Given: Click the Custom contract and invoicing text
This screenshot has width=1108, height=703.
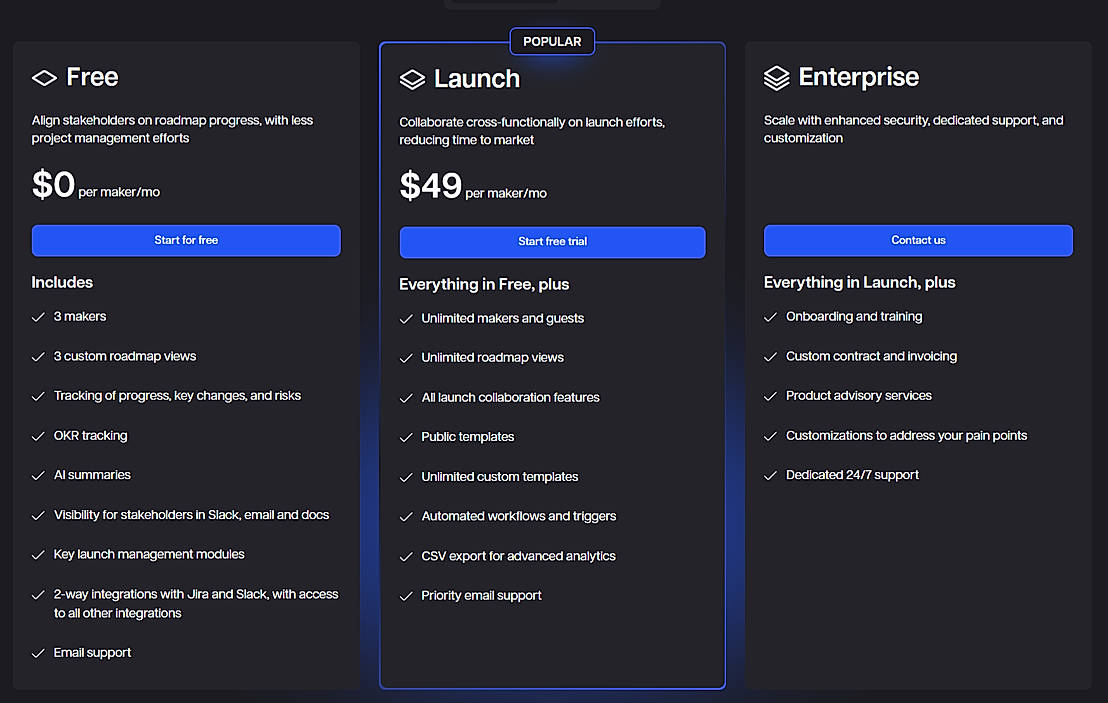Looking at the screenshot, I should (x=871, y=356).
